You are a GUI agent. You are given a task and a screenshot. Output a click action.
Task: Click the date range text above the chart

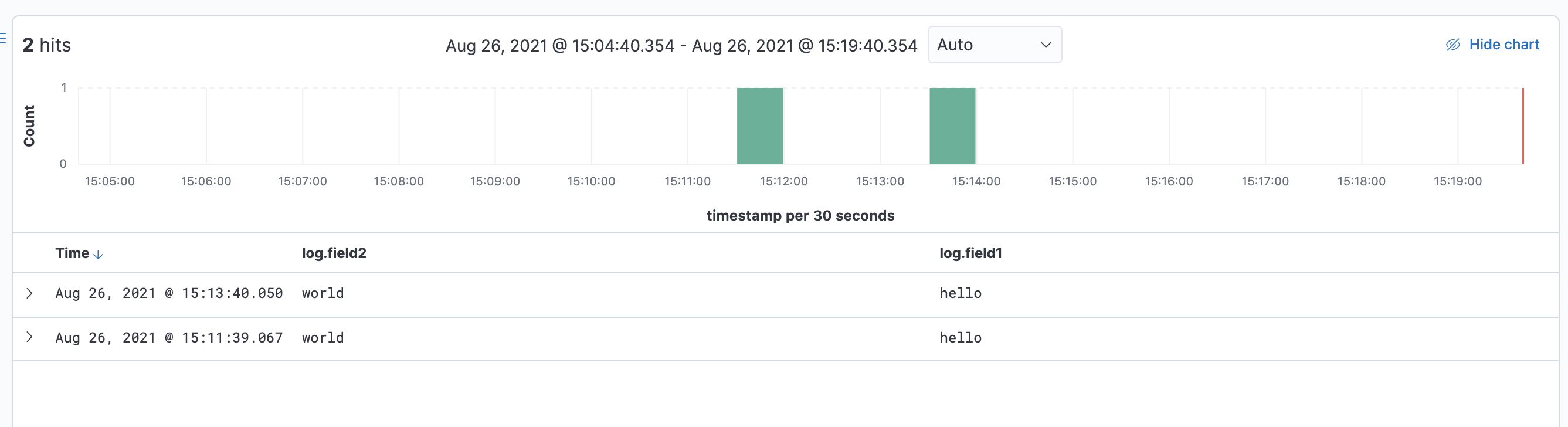click(681, 46)
